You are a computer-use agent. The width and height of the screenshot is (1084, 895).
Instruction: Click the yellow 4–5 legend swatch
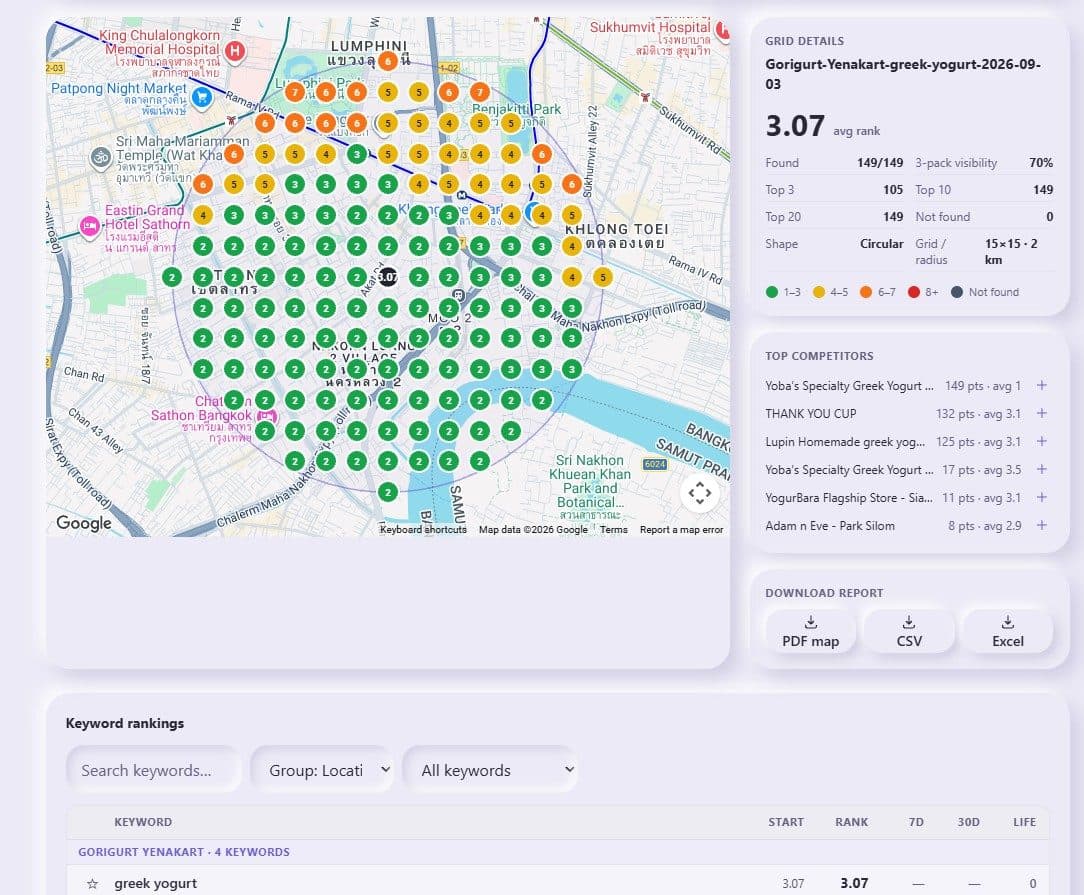[x=819, y=292]
